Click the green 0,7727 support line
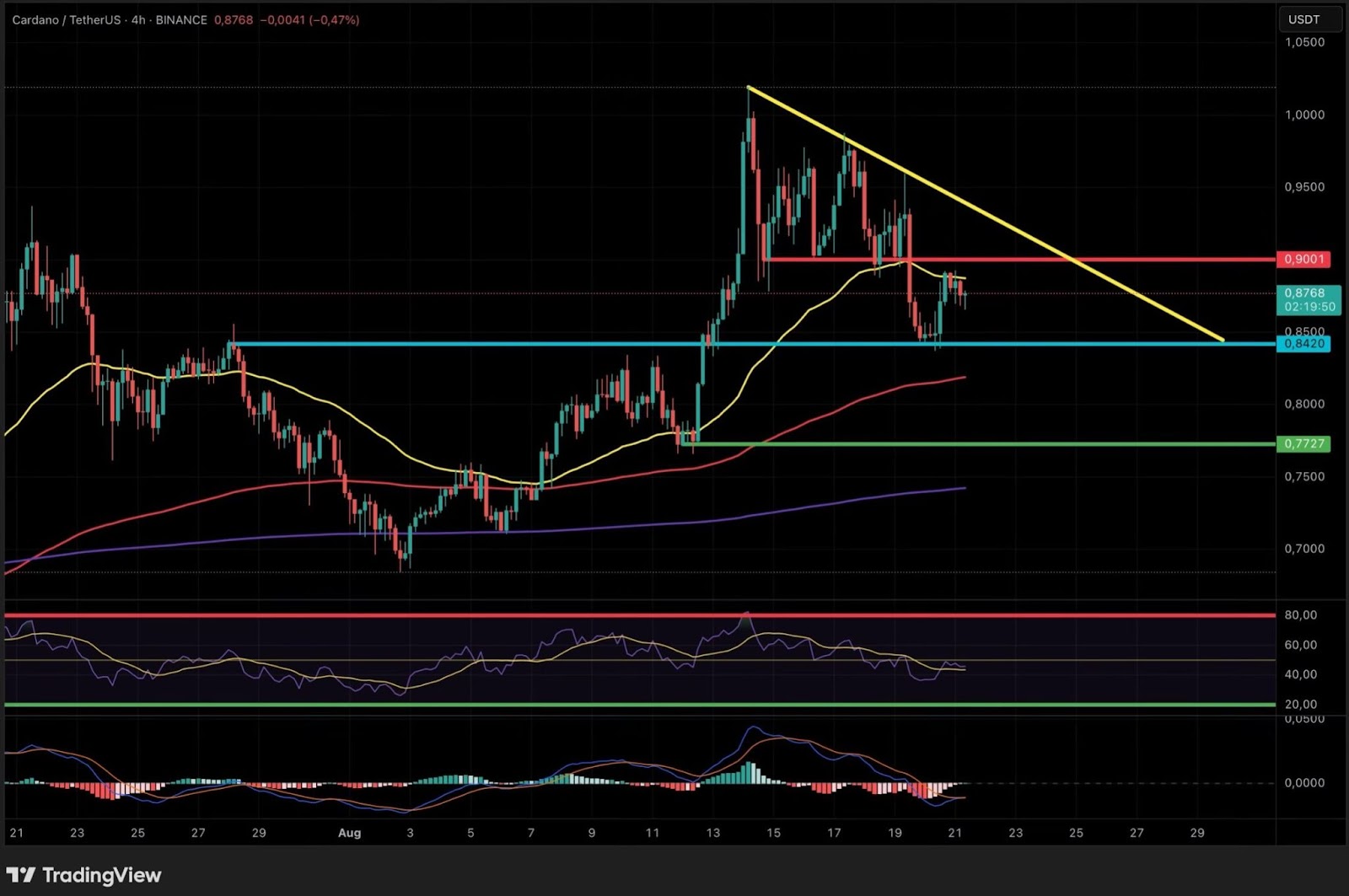 click(1096, 443)
